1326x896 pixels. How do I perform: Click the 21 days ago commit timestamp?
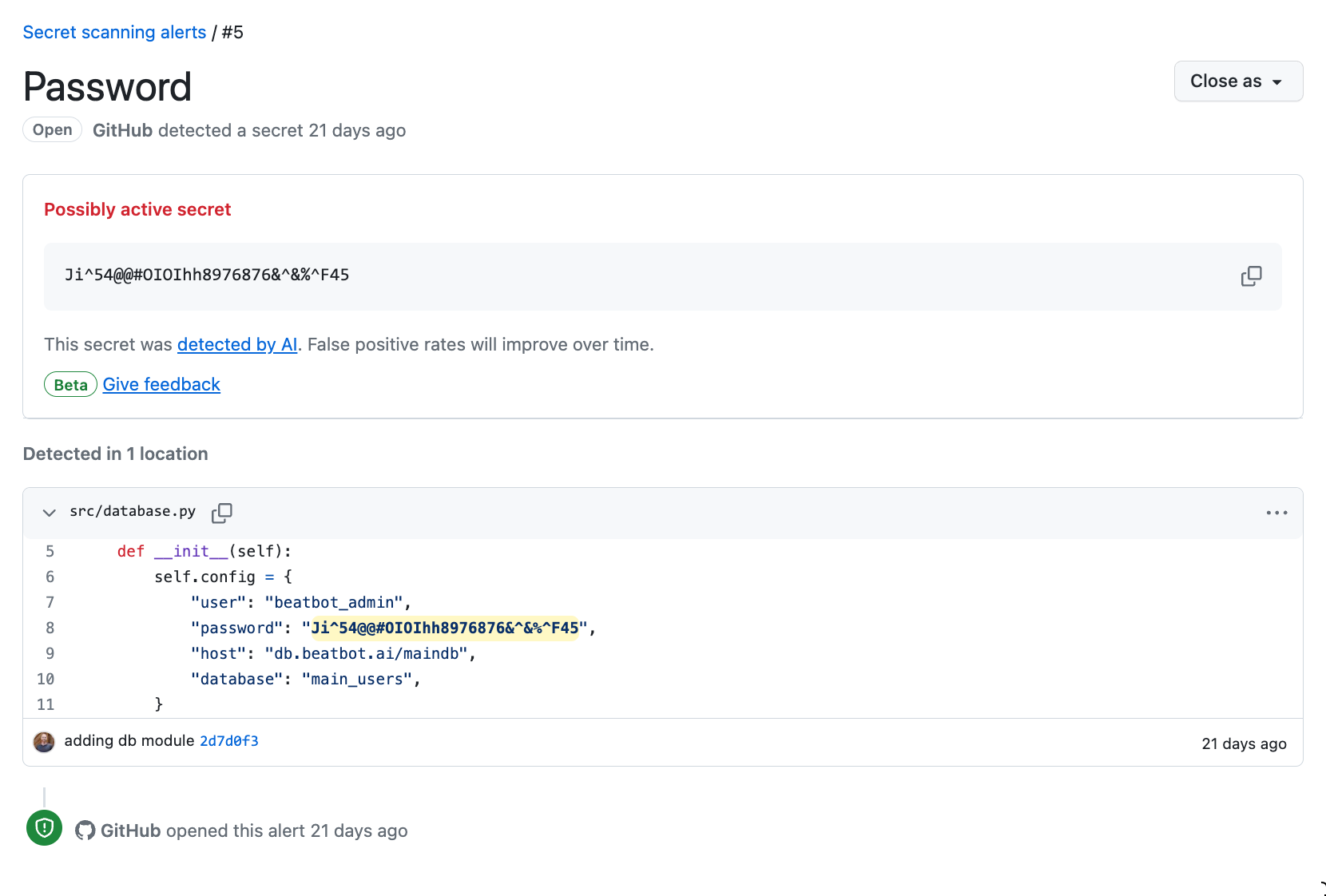coord(1244,743)
